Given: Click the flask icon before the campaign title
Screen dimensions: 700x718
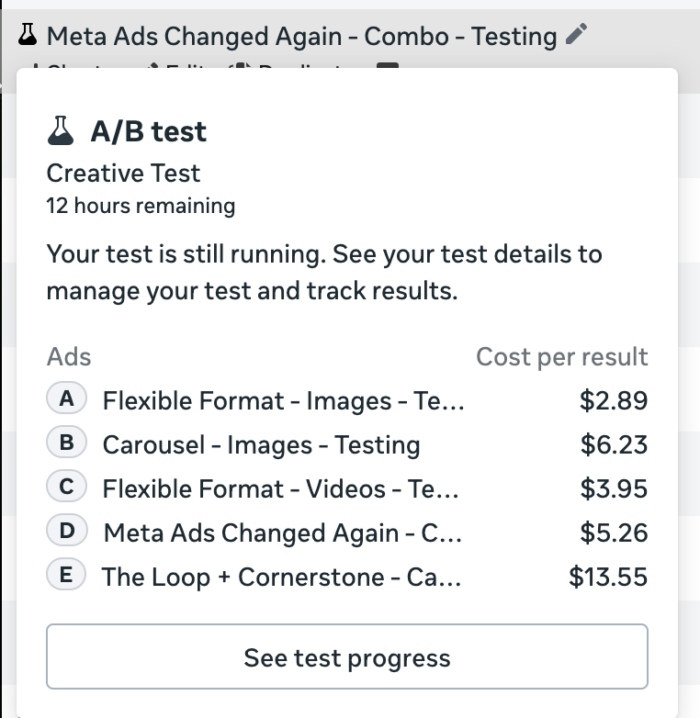Looking at the screenshot, I should 29,36.
